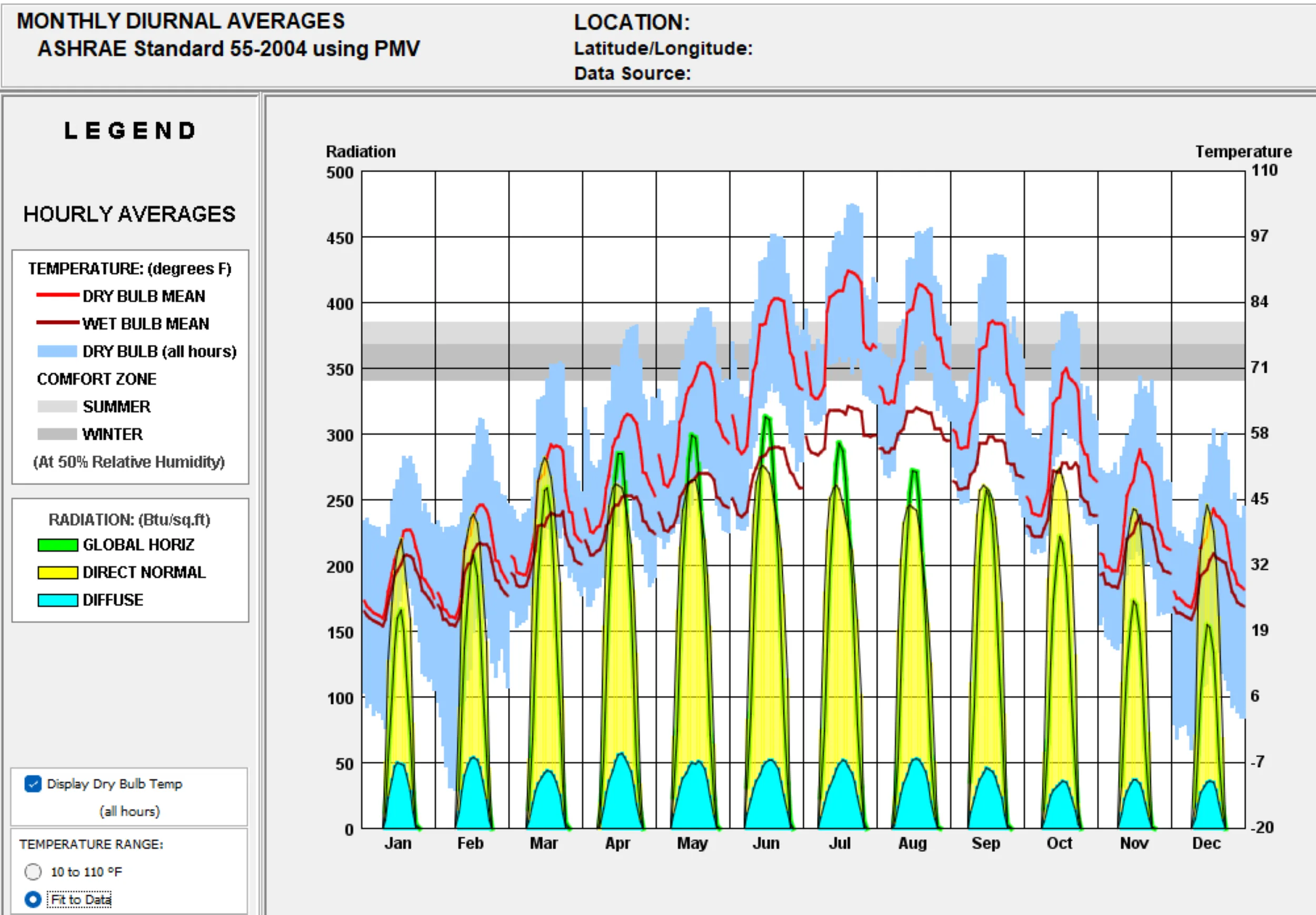The width and height of the screenshot is (1316, 915).
Task: Click the RADIATION: (Btu/sq.ft) legend title
Action: tap(129, 520)
